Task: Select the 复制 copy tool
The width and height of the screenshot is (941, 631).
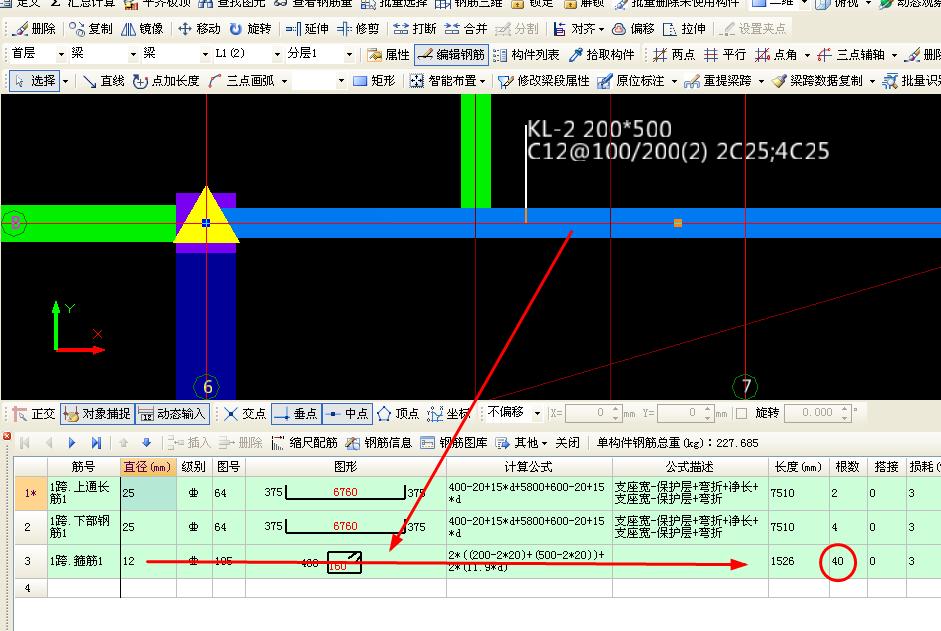Action: pyautogui.click(x=91, y=28)
